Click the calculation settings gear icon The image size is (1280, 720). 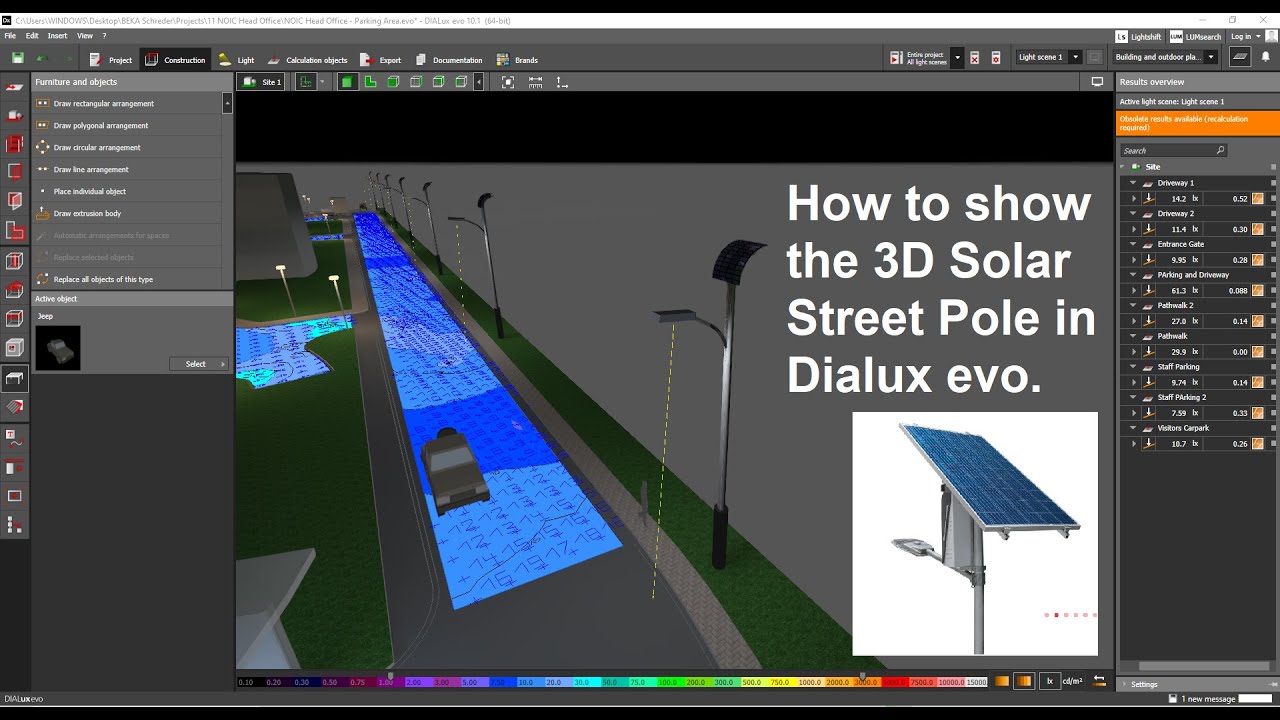(x=996, y=58)
